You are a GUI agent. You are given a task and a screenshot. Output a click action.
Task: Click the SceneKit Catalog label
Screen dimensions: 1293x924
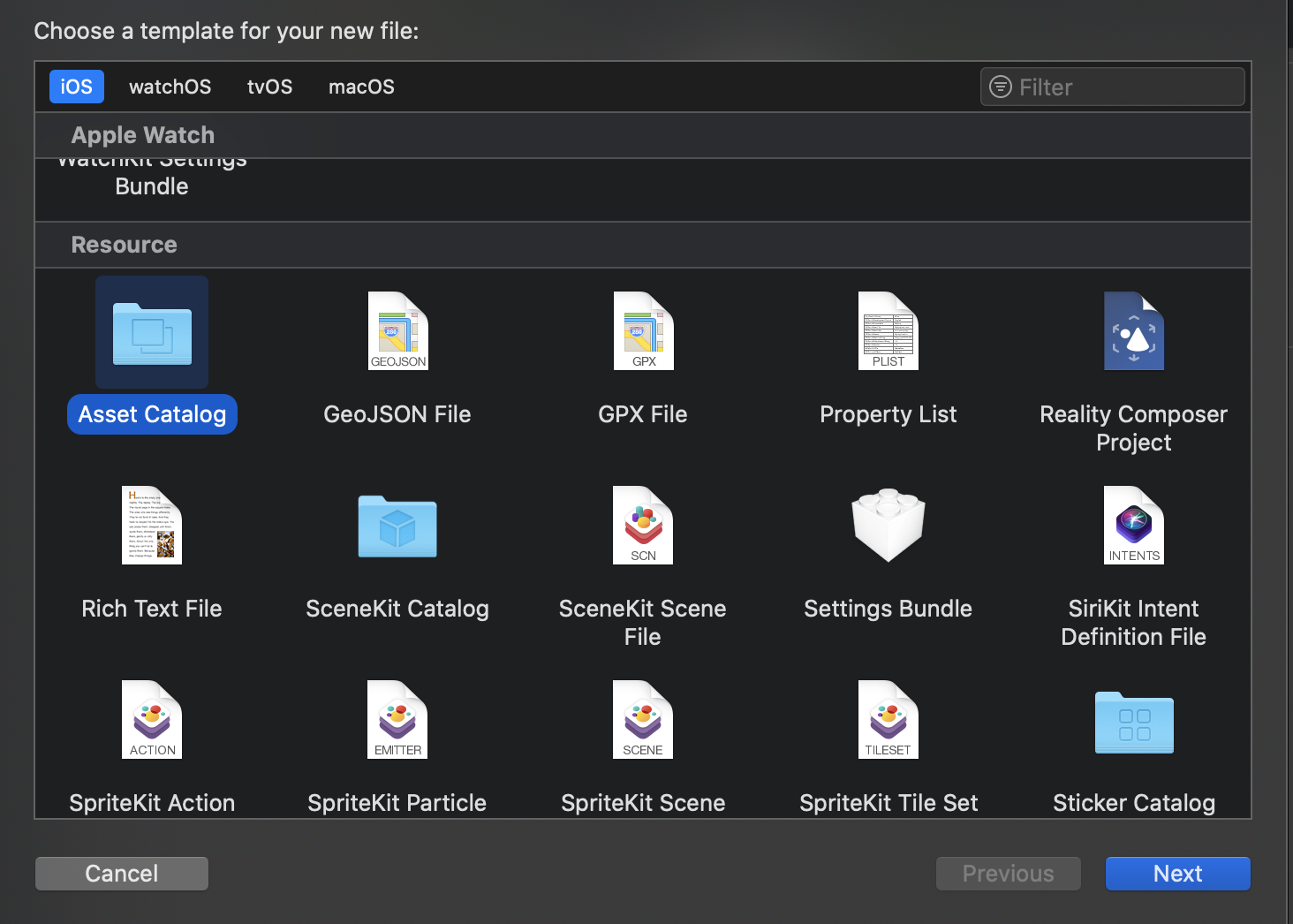point(397,609)
